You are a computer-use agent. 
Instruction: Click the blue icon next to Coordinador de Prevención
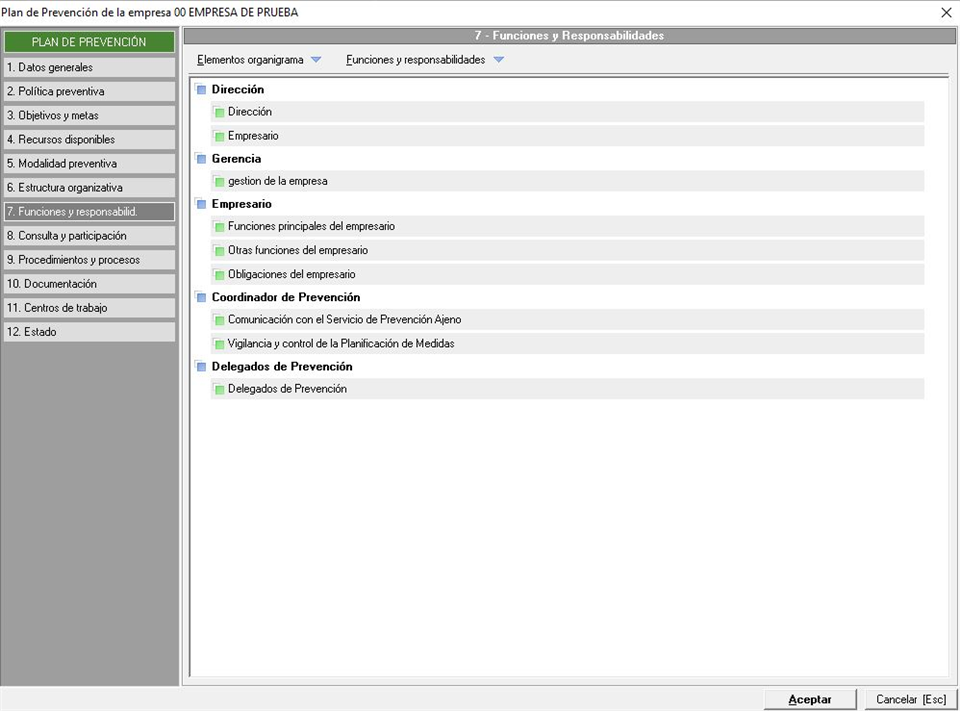coord(201,298)
